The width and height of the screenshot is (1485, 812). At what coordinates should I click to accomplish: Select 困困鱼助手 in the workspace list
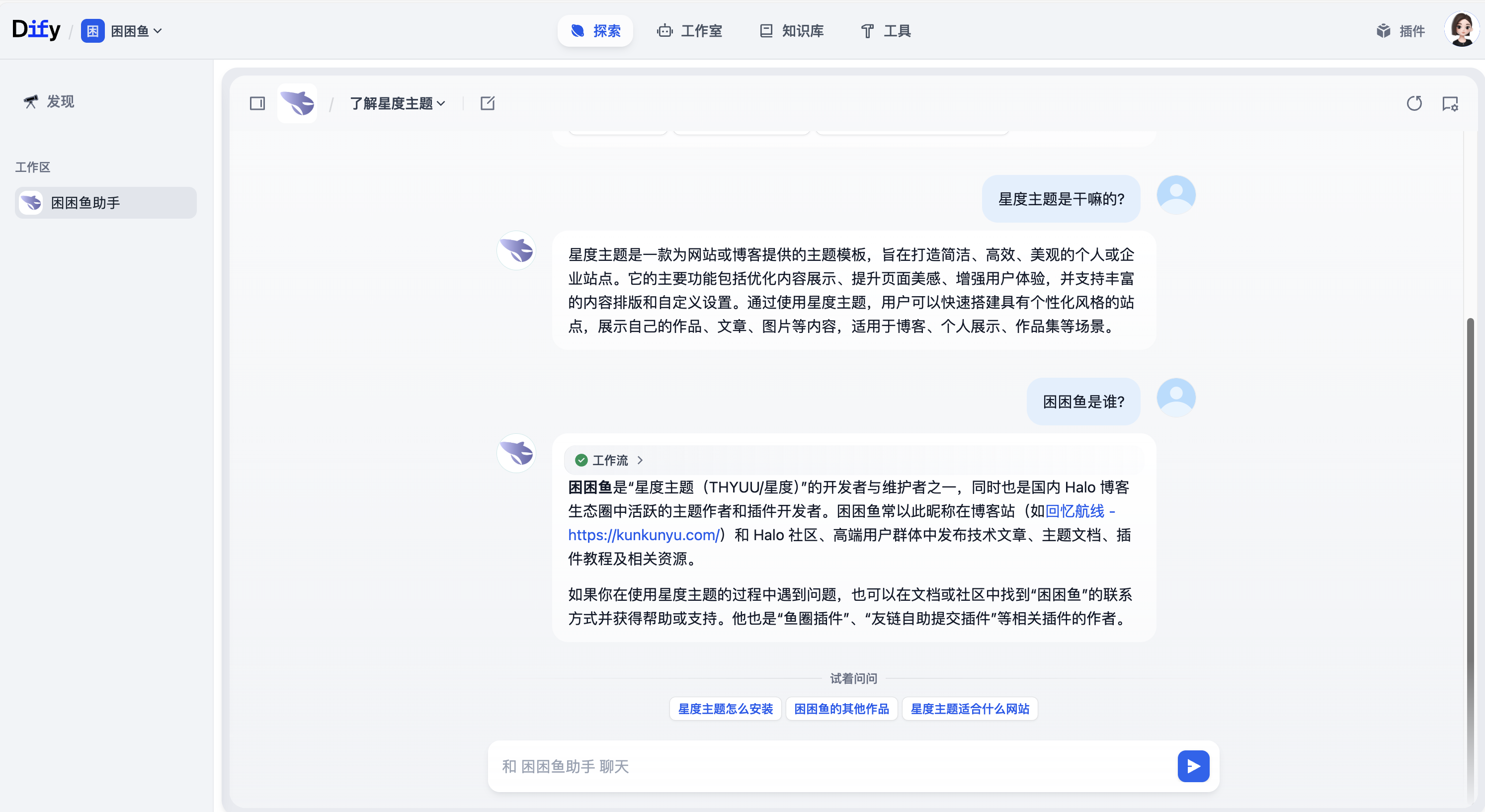point(106,202)
